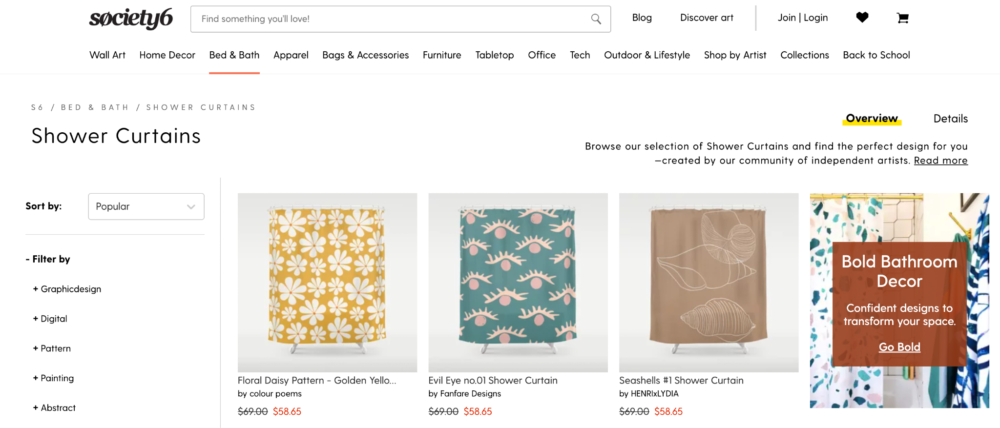Open the Bed & Bath menu

[x=234, y=55]
